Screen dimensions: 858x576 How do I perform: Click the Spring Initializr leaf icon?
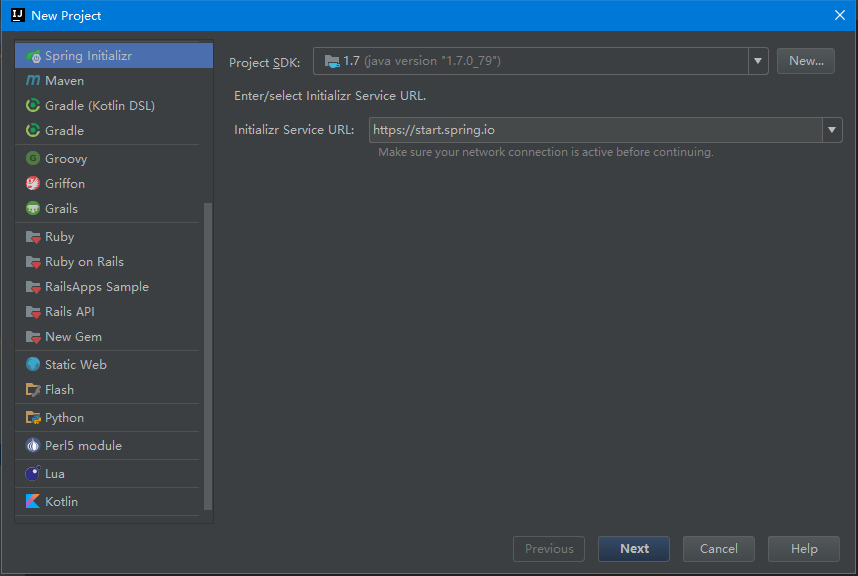[x=33, y=56]
